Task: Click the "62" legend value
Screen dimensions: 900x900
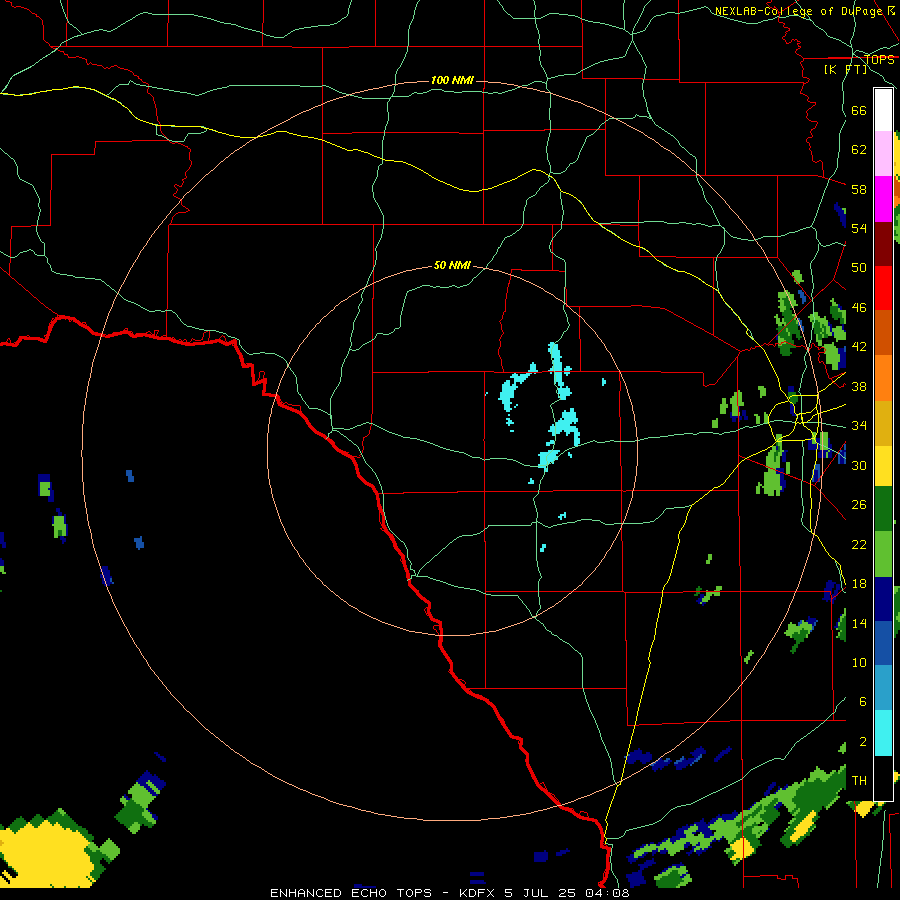Action: (x=859, y=150)
